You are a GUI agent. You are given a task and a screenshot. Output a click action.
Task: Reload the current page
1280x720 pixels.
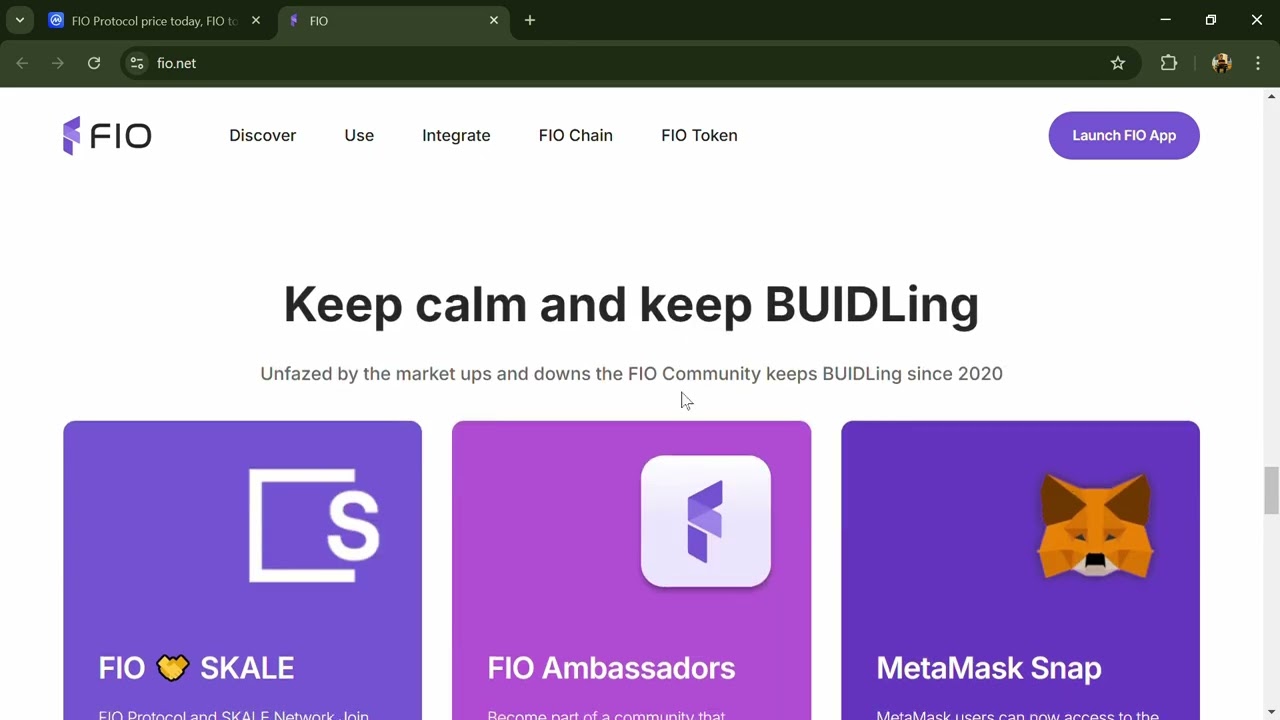pos(94,63)
